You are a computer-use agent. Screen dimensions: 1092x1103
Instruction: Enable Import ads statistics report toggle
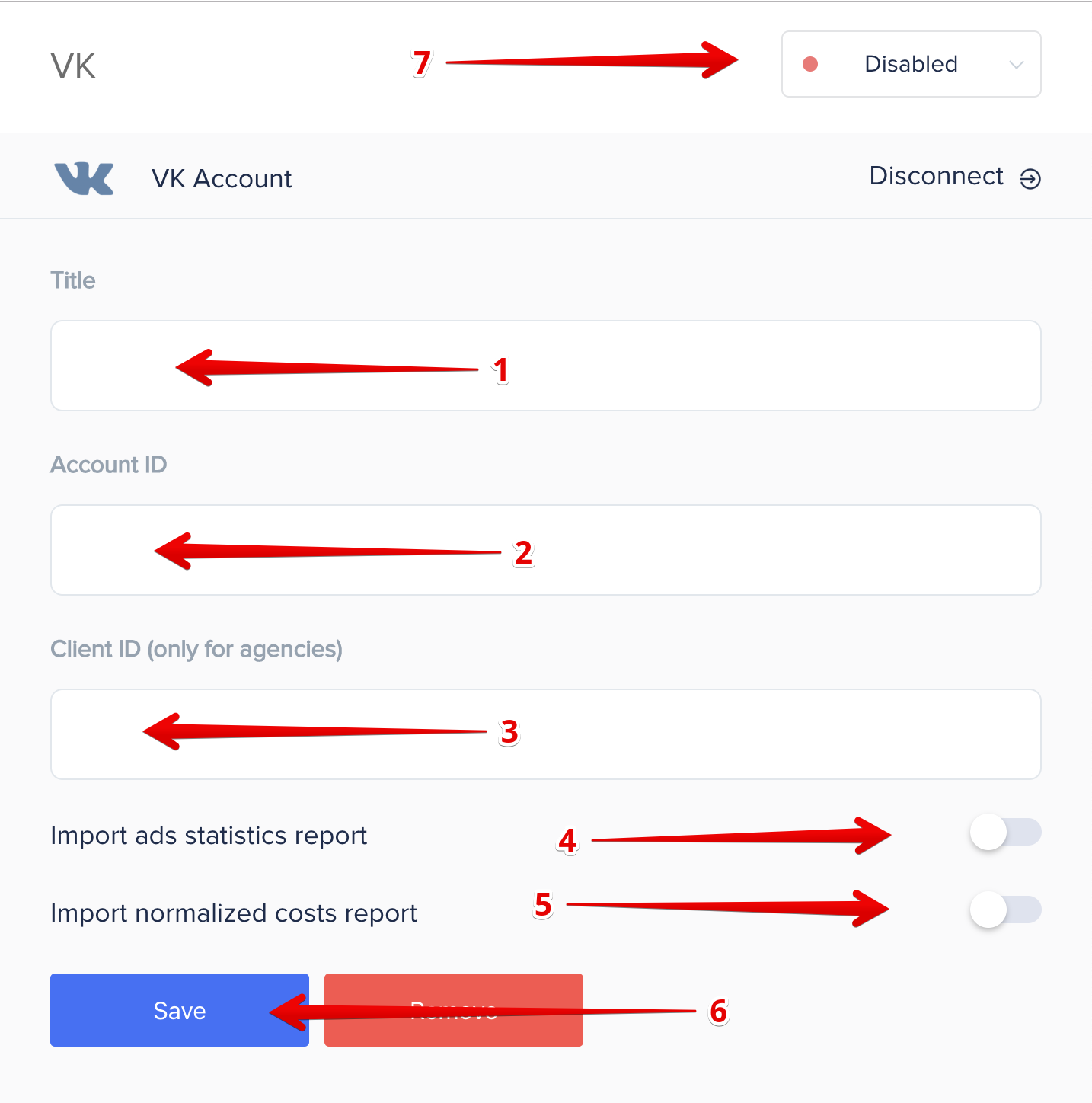click(1005, 833)
